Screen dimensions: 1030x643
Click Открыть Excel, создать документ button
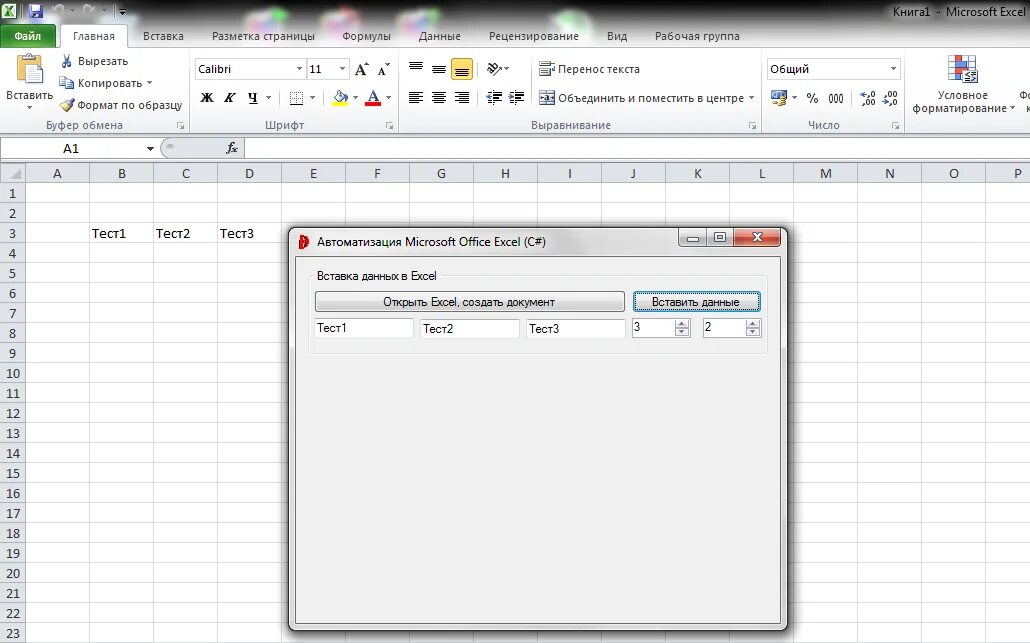coord(470,301)
